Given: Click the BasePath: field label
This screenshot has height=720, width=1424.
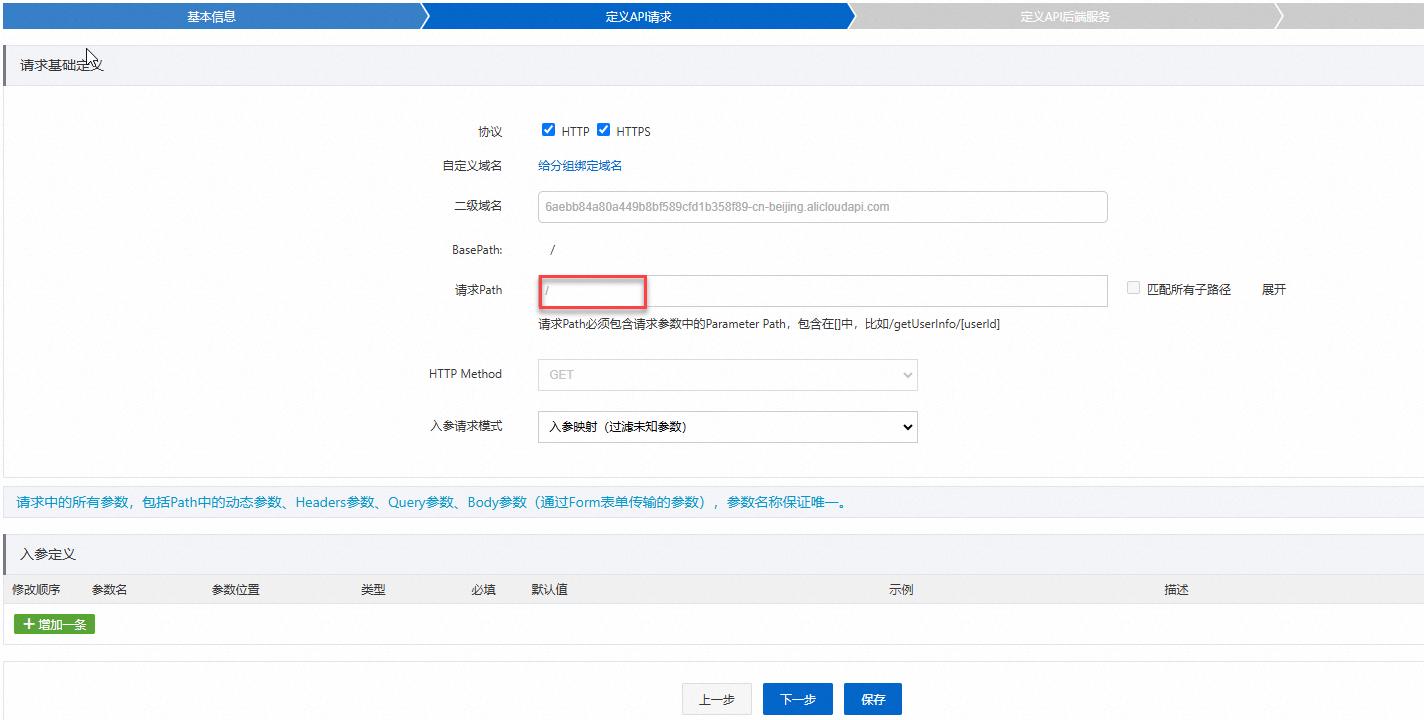Looking at the screenshot, I should pos(477,249).
